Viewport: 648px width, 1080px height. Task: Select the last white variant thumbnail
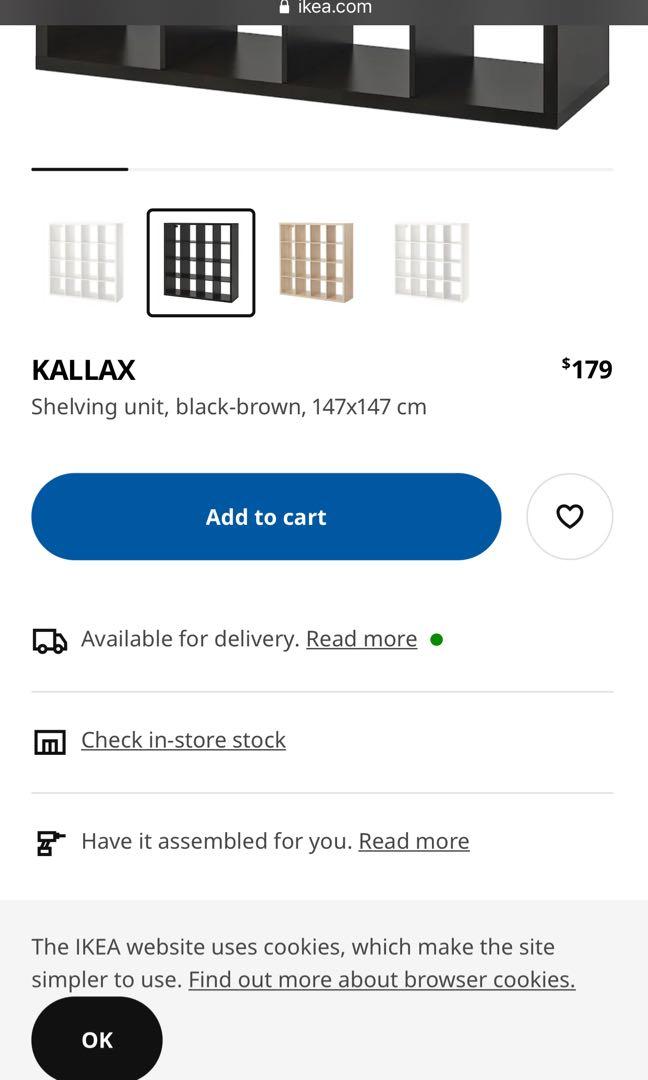click(431, 262)
